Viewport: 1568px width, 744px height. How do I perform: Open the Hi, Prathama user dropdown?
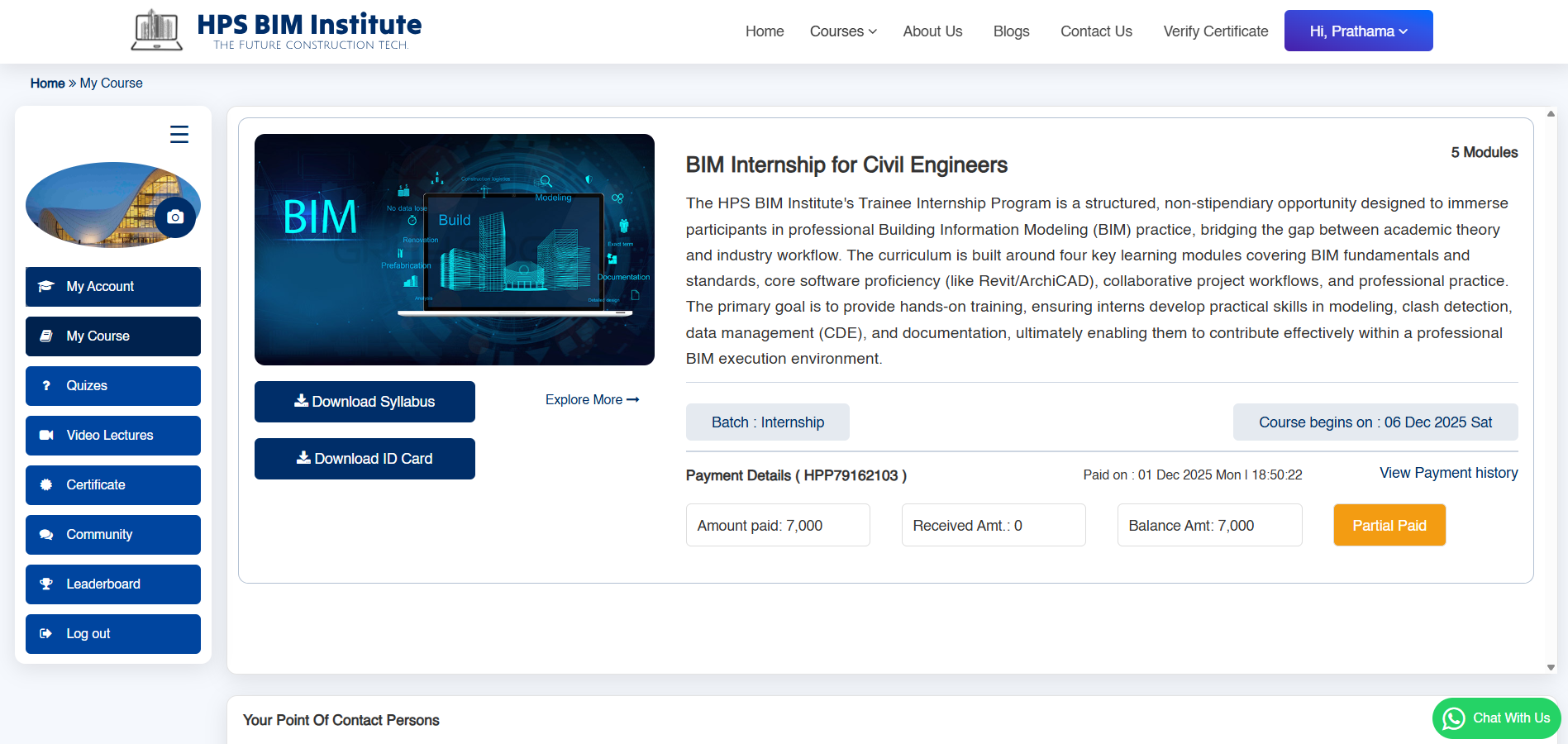click(1358, 31)
